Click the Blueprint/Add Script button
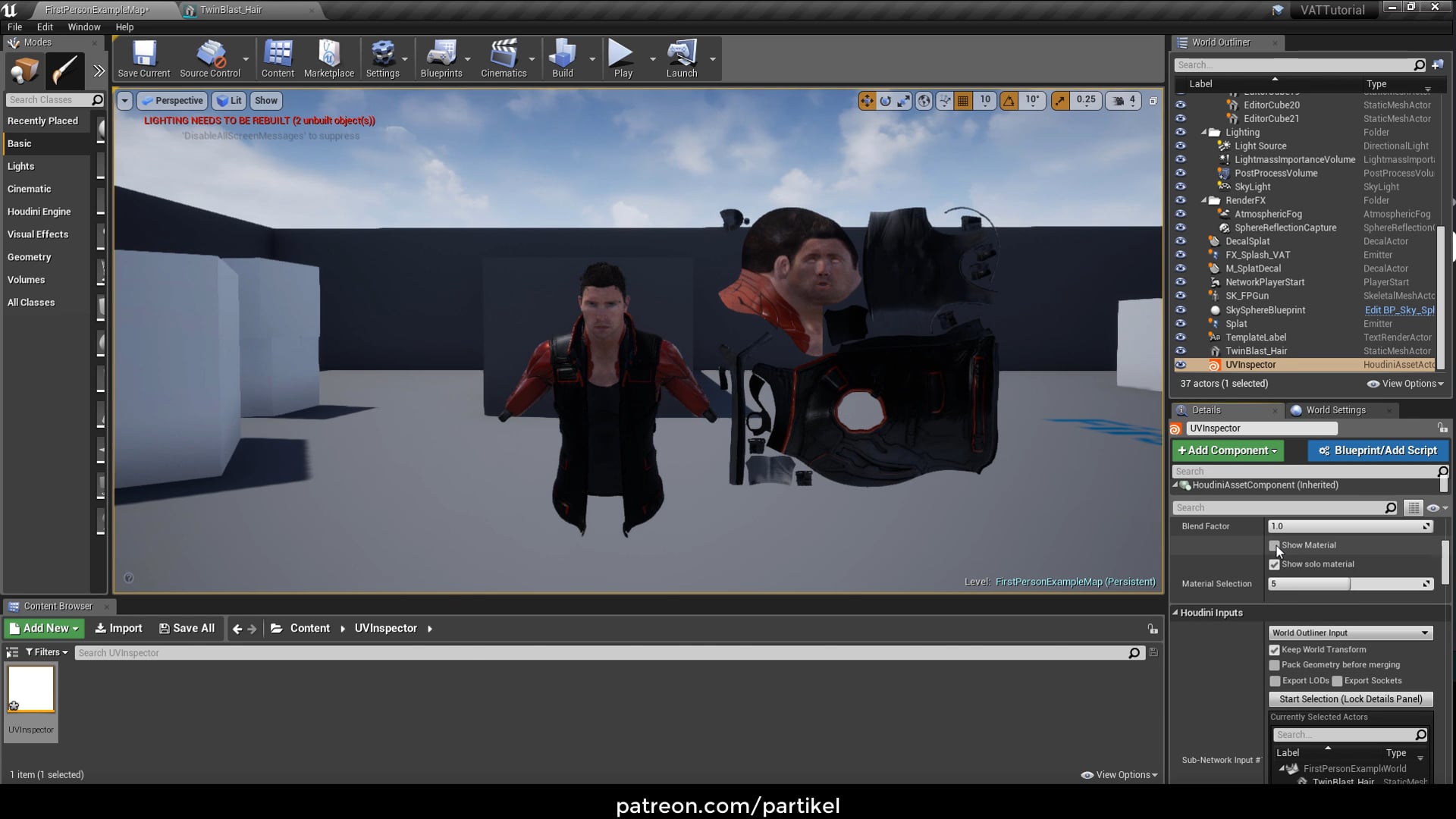 [1378, 450]
